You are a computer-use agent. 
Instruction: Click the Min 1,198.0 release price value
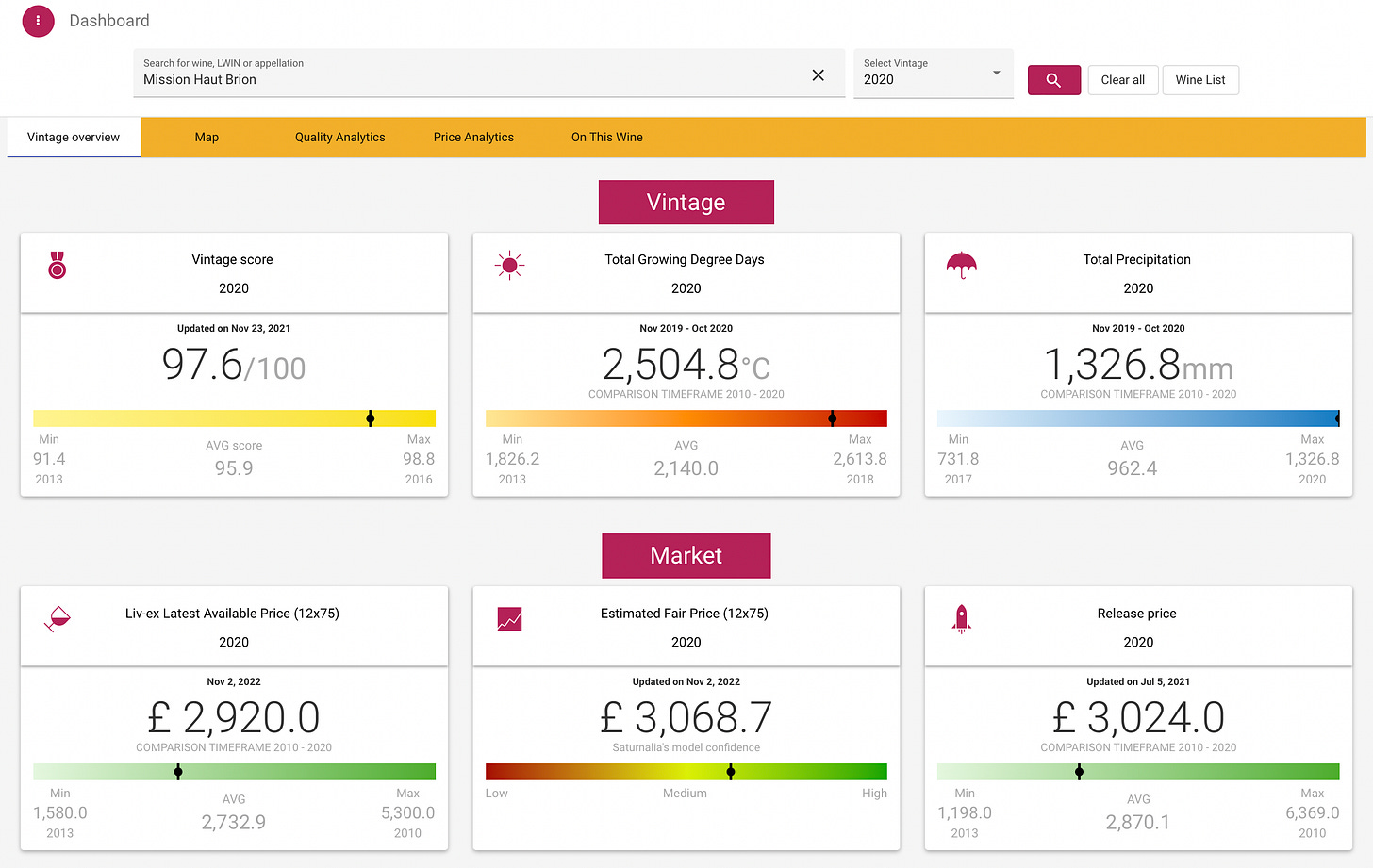tap(965, 812)
